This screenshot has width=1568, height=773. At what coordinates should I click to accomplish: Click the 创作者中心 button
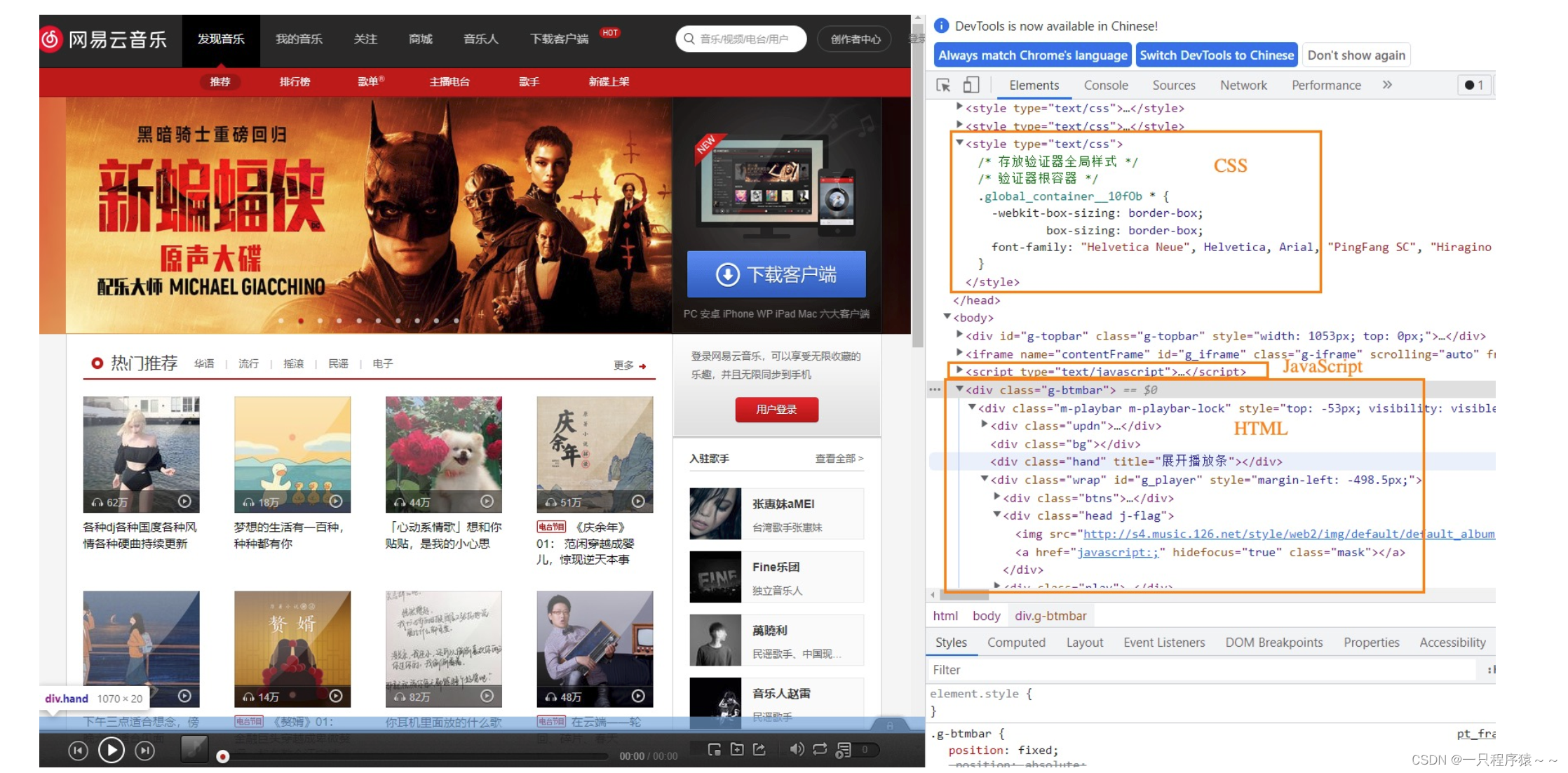click(856, 39)
